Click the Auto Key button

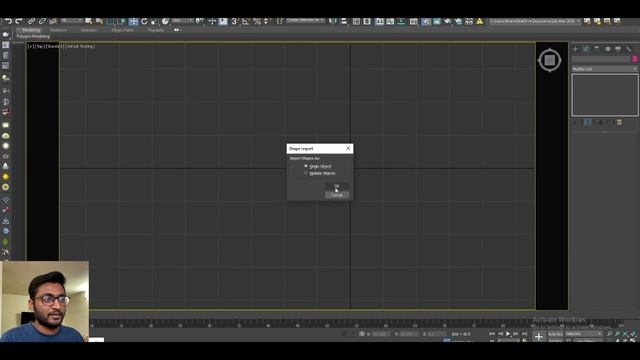[x=555, y=334]
